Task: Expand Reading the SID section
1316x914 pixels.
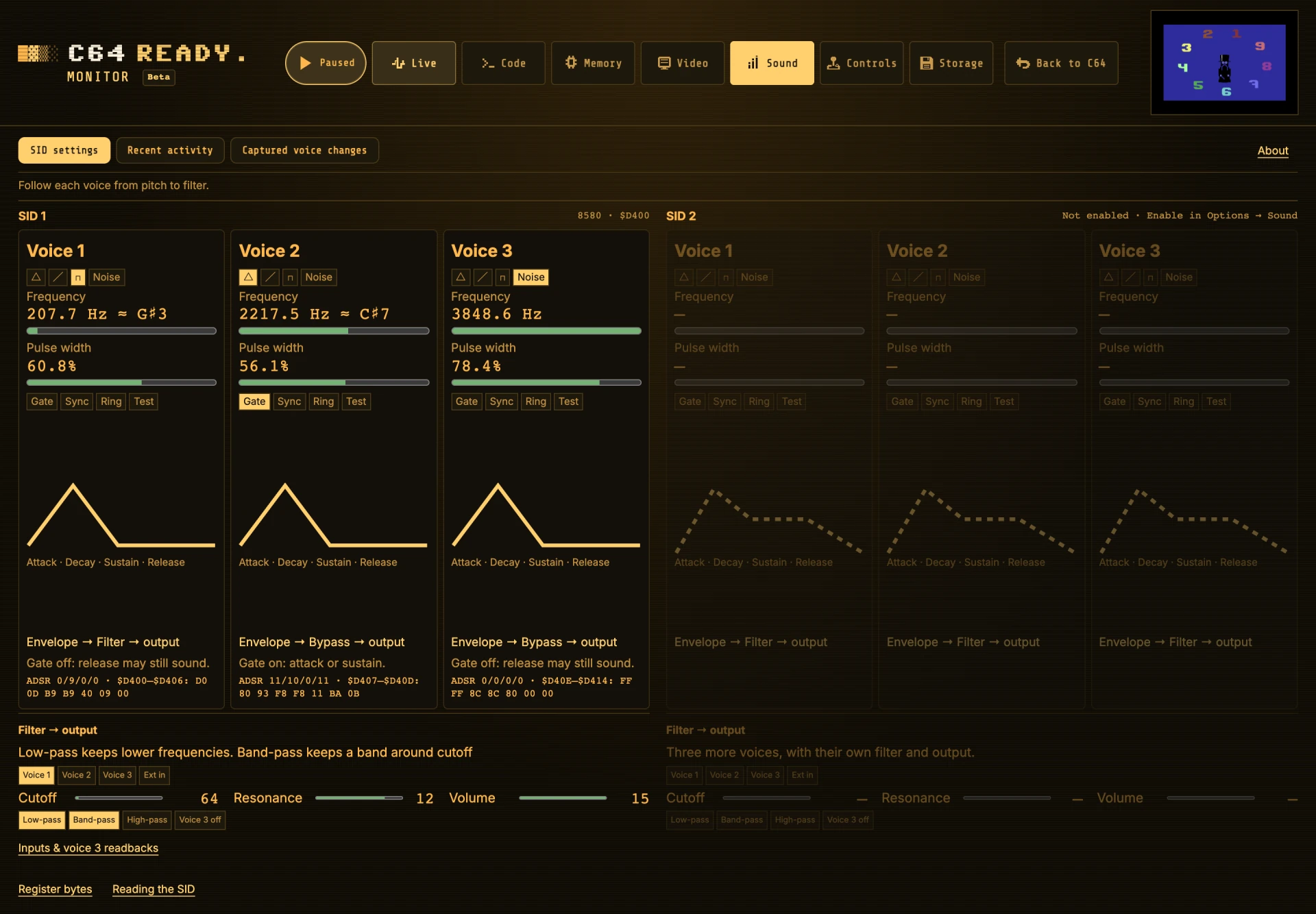Action: coord(154,889)
